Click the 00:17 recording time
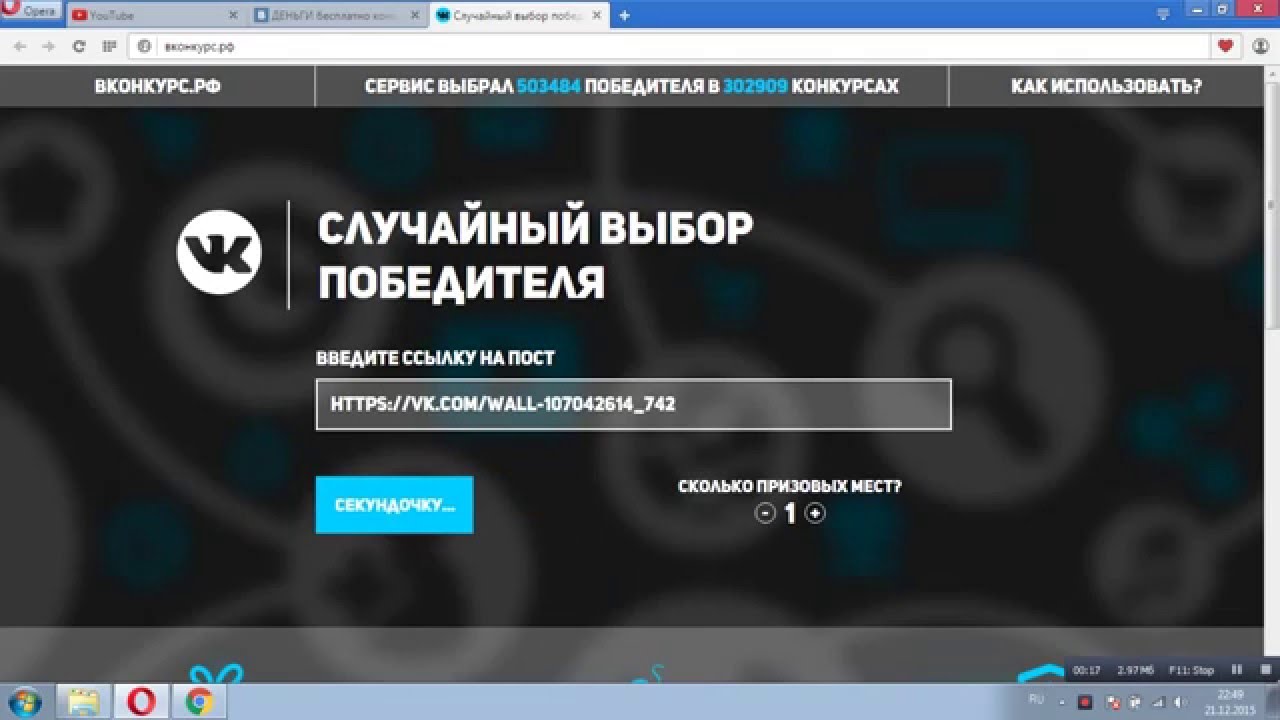 pos(1087,670)
